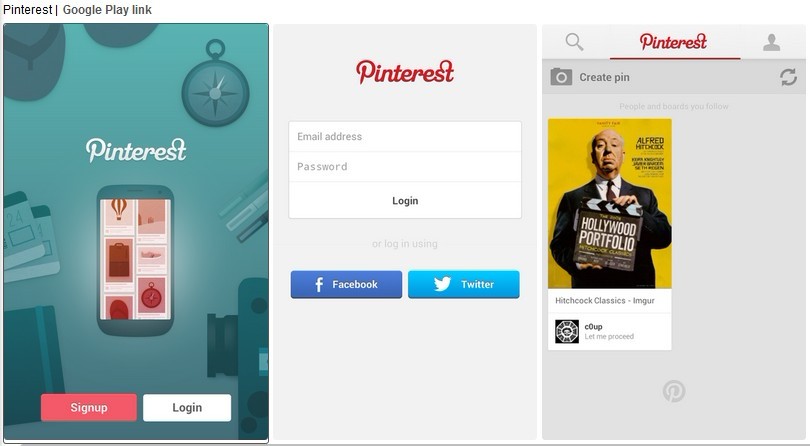810x446 pixels.
Task: Open the profile person icon
Action: 771,42
